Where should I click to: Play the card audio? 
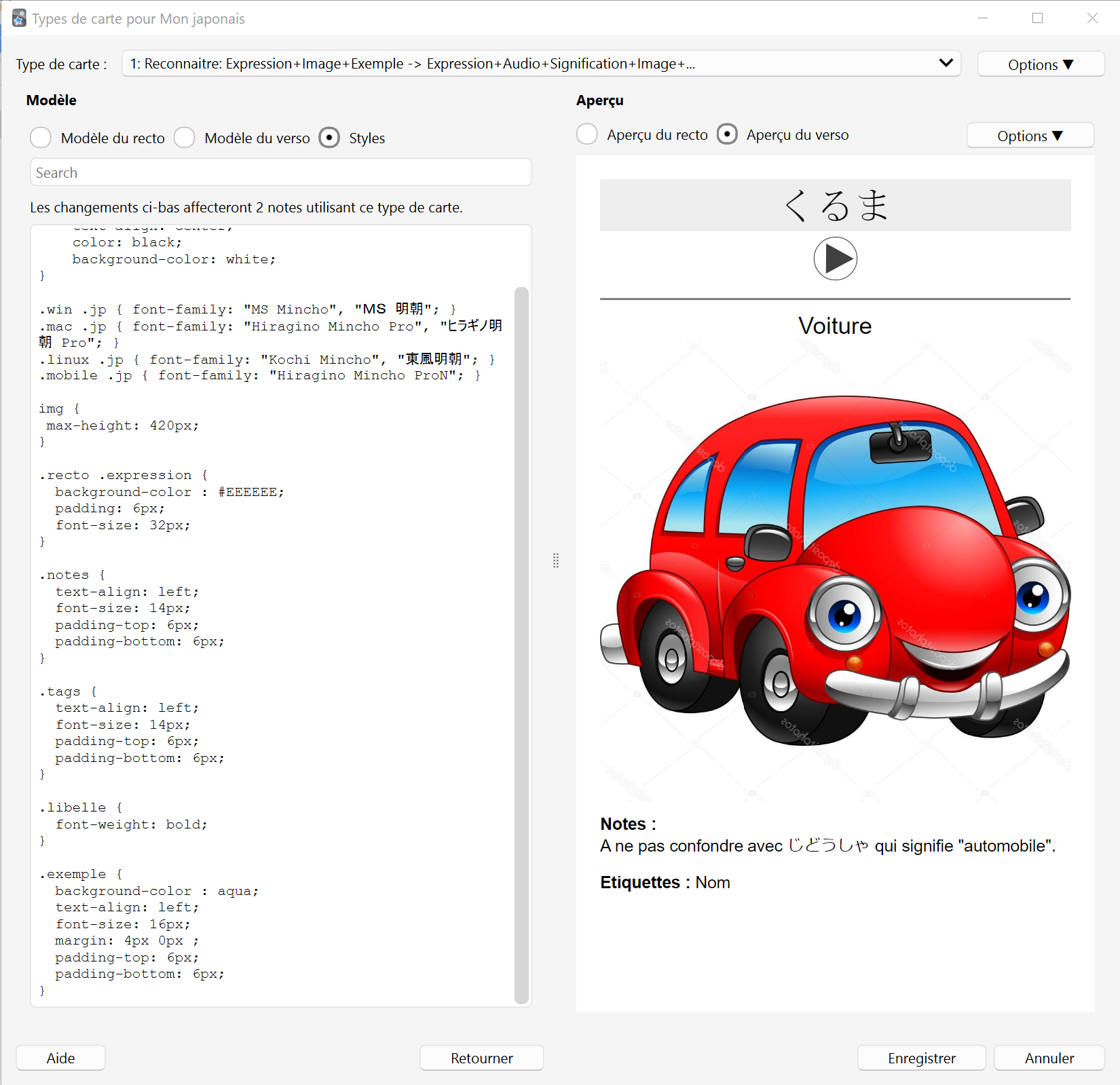[835, 259]
